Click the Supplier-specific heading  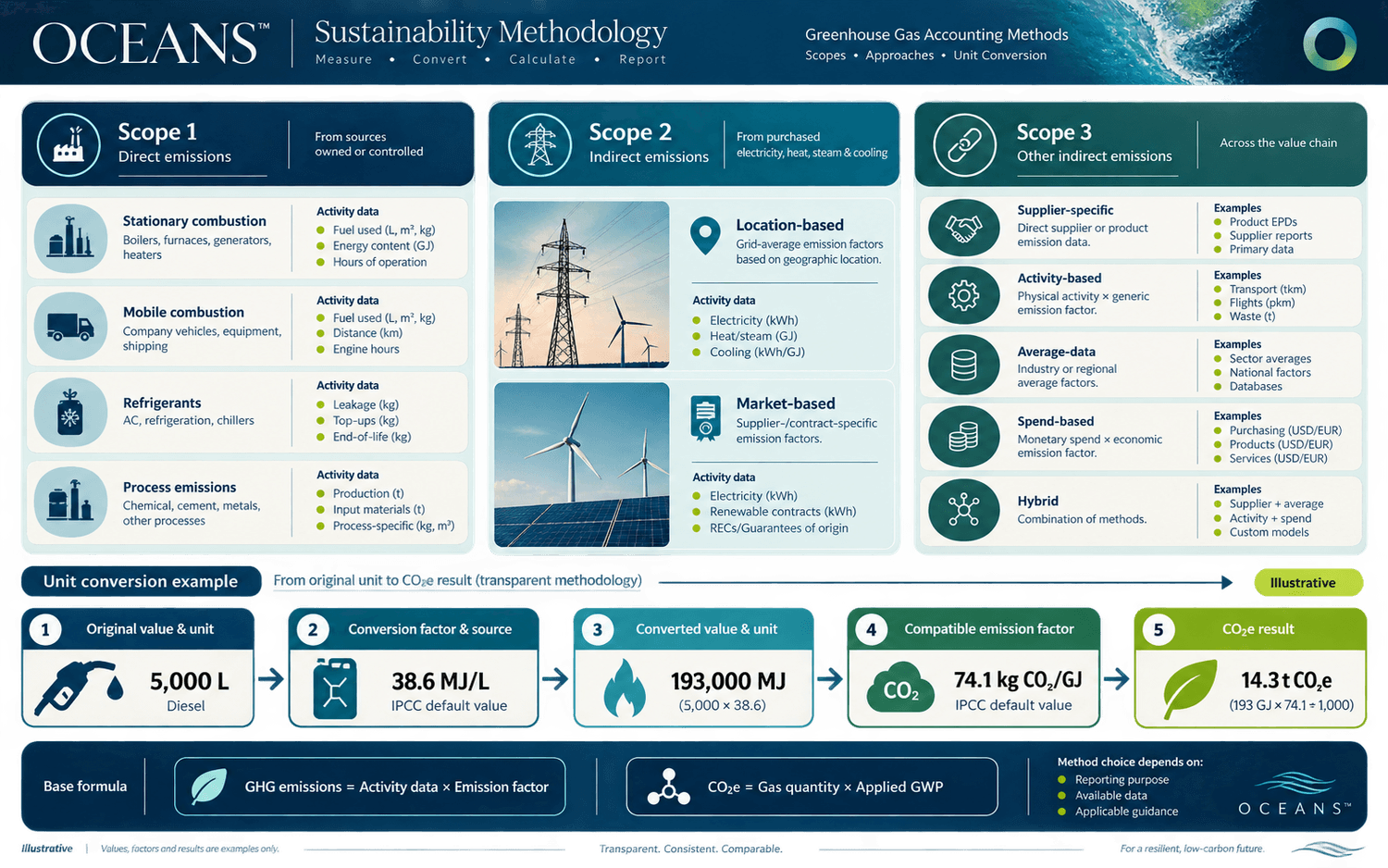pyautogui.click(x=1065, y=210)
